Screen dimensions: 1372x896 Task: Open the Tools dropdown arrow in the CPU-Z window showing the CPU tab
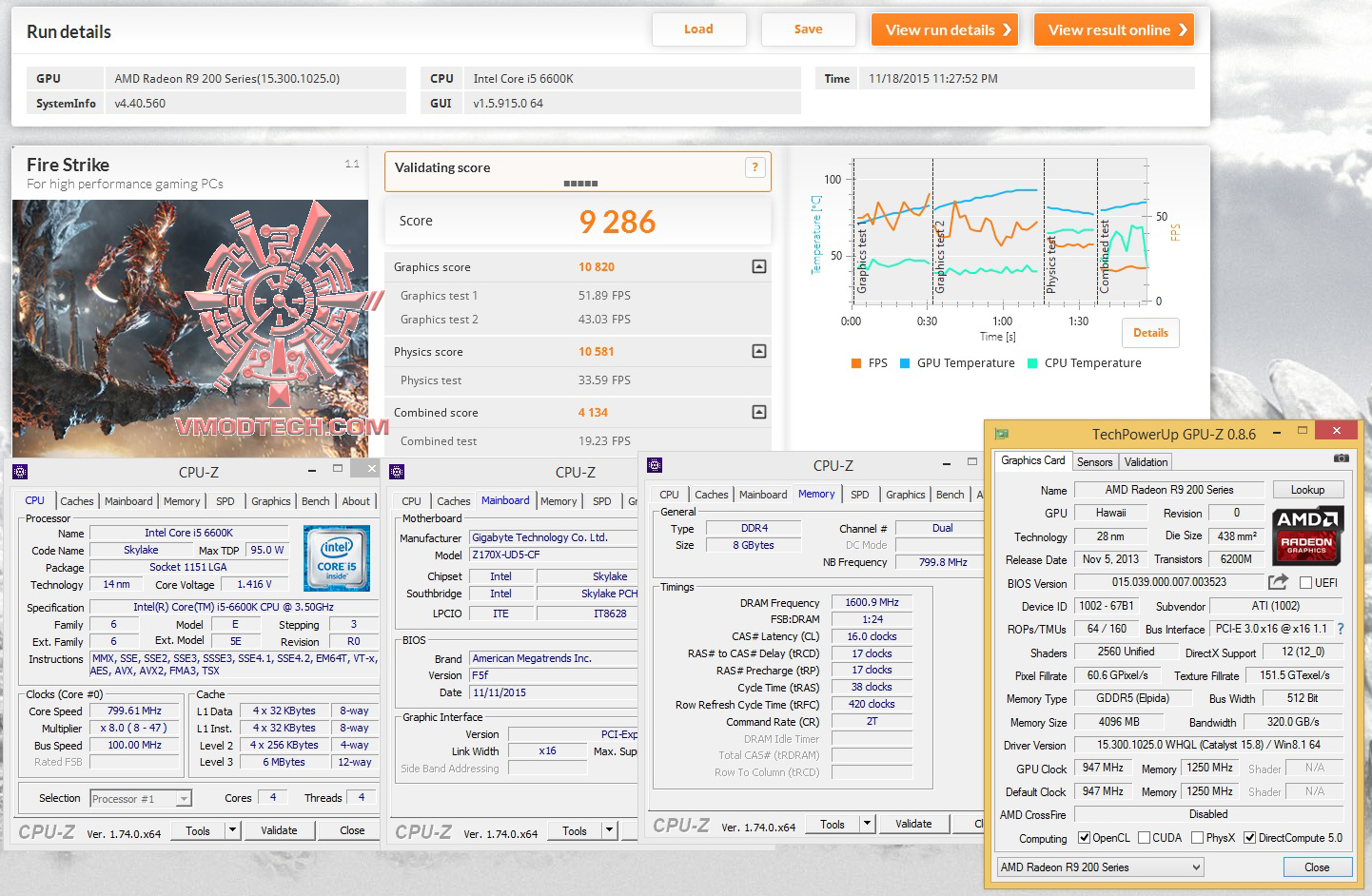[232, 830]
